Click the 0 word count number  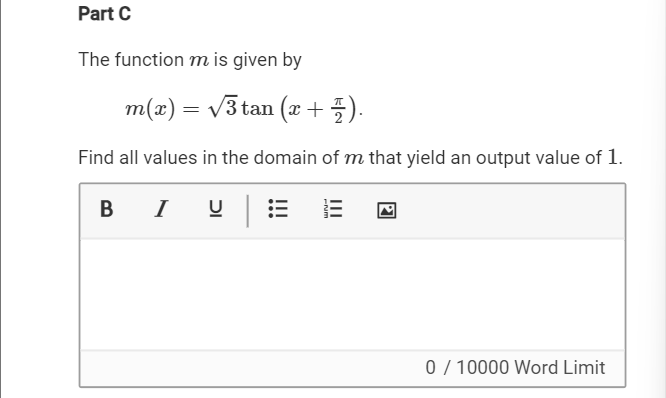(430, 368)
